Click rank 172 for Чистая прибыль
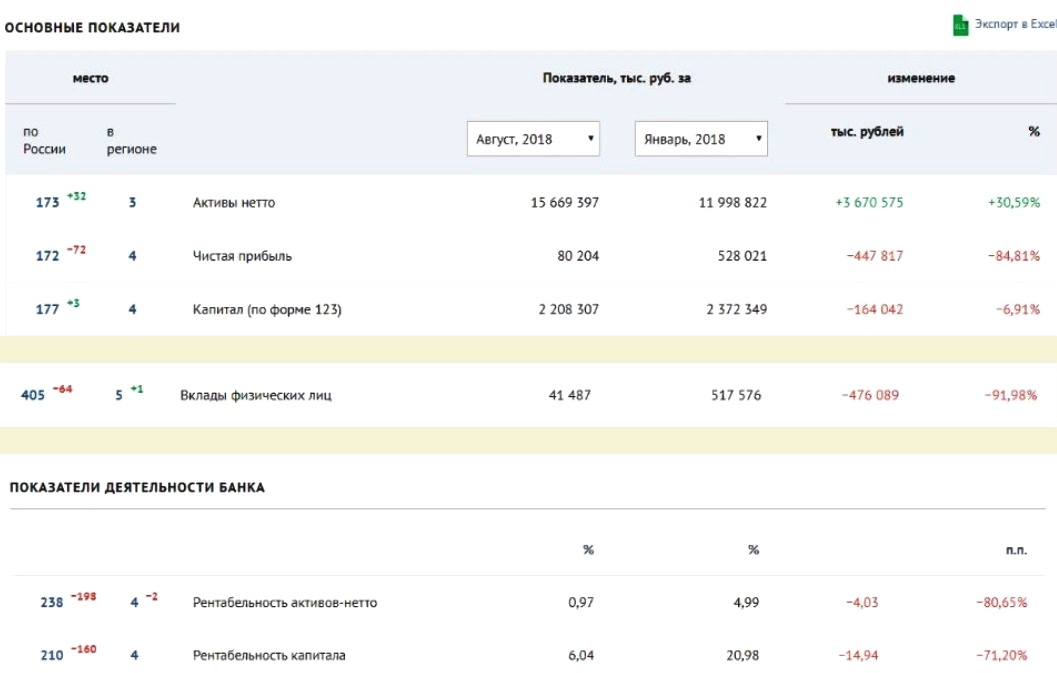 47,256
